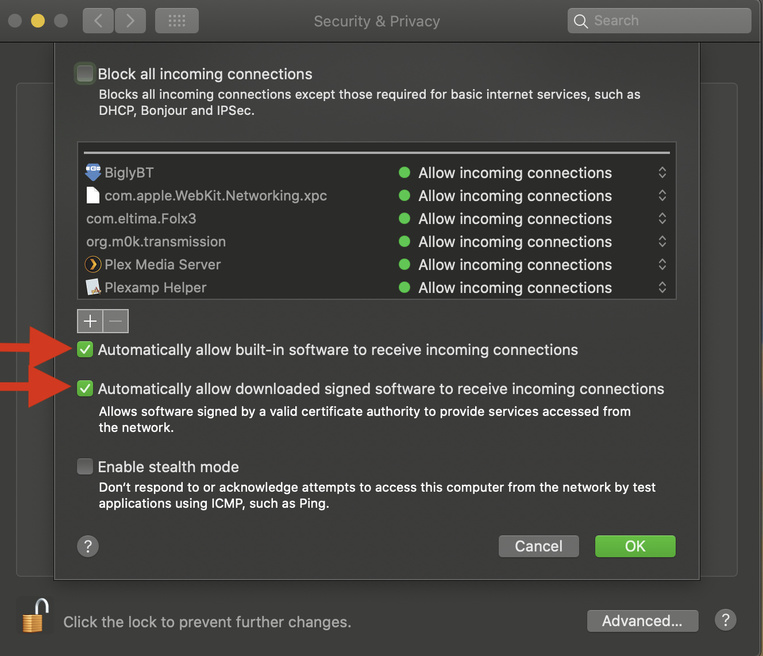Open Plex Media Server connections dropdown
The width and height of the screenshot is (763, 656).
(662, 265)
